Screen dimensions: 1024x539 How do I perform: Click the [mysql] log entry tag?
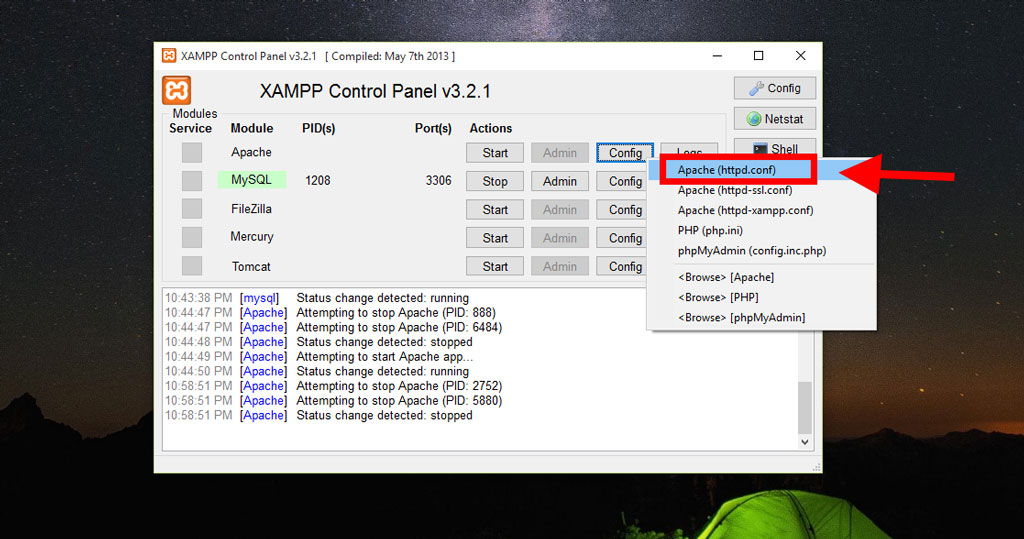click(x=259, y=298)
